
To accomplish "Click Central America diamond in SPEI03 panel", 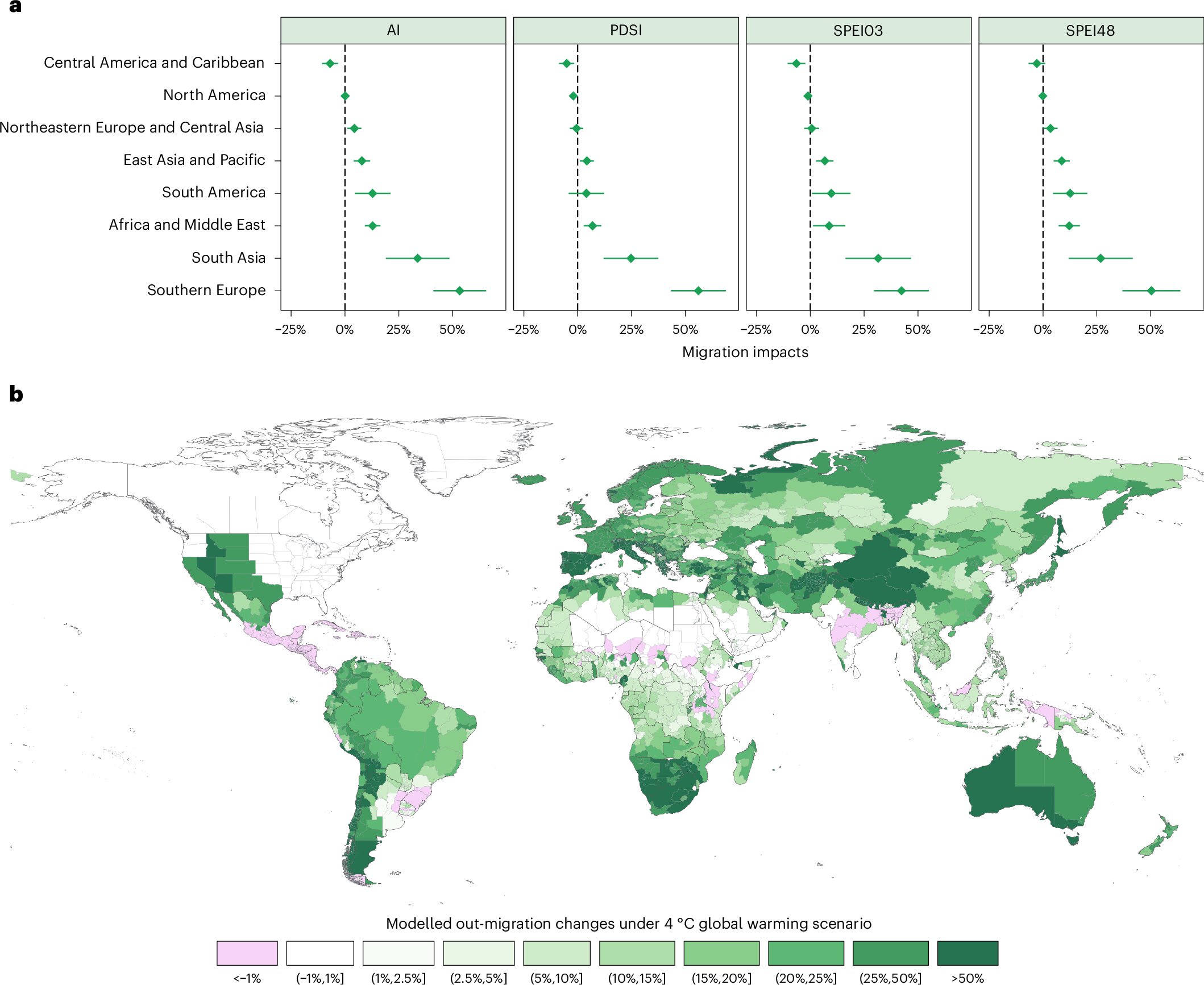I will click(796, 64).
